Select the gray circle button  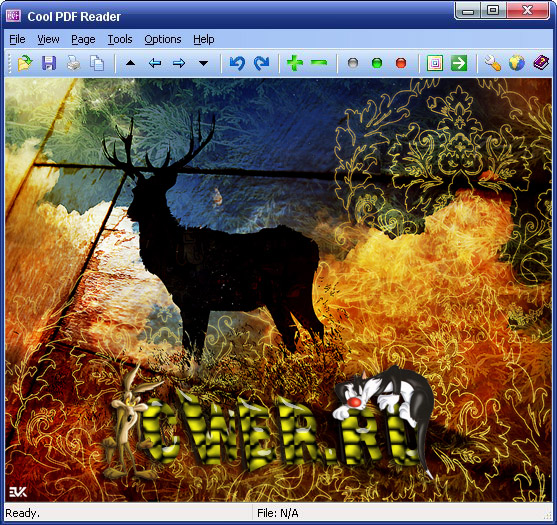point(353,63)
